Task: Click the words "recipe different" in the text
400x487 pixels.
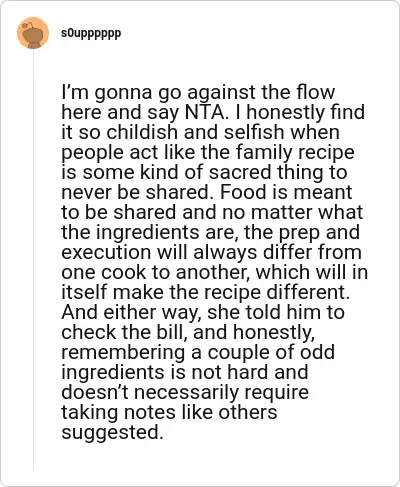Action: coord(274,292)
